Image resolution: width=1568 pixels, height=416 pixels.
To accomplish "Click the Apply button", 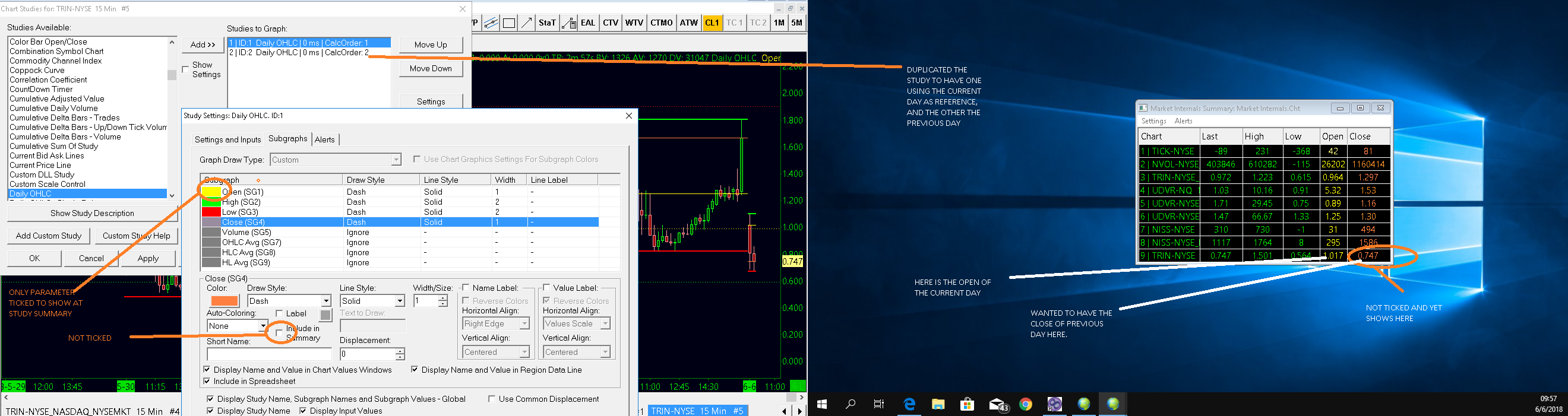I will click(x=148, y=259).
